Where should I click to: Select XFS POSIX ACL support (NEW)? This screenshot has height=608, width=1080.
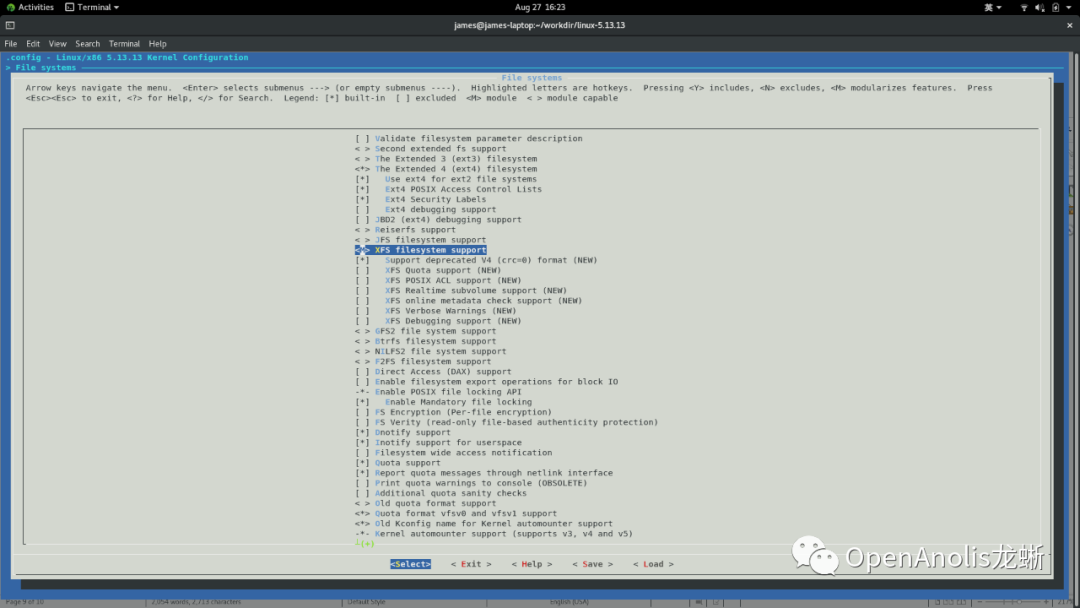pyautogui.click(x=438, y=280)
